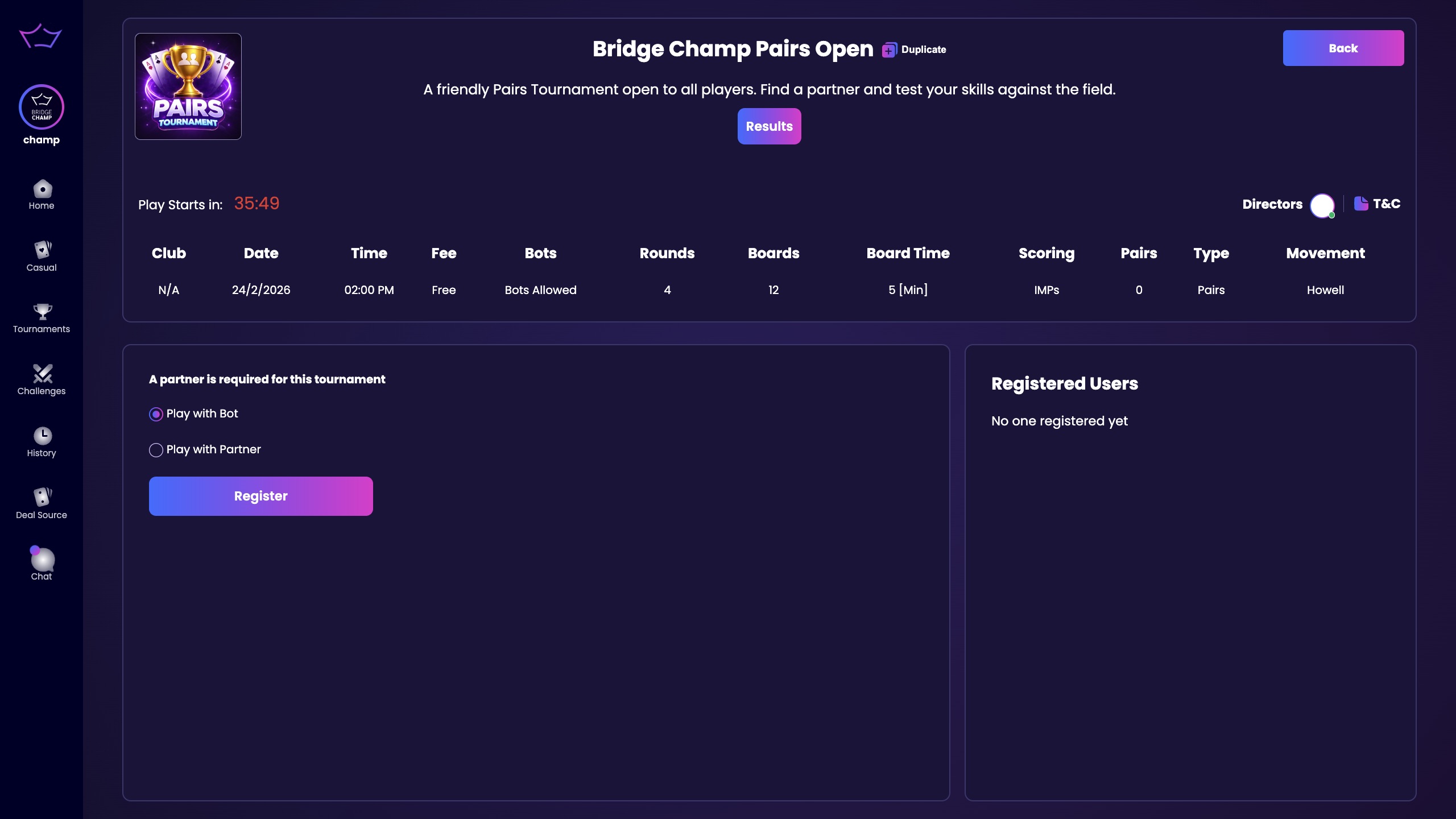
Task: Open the Results page
Action: 769,126
